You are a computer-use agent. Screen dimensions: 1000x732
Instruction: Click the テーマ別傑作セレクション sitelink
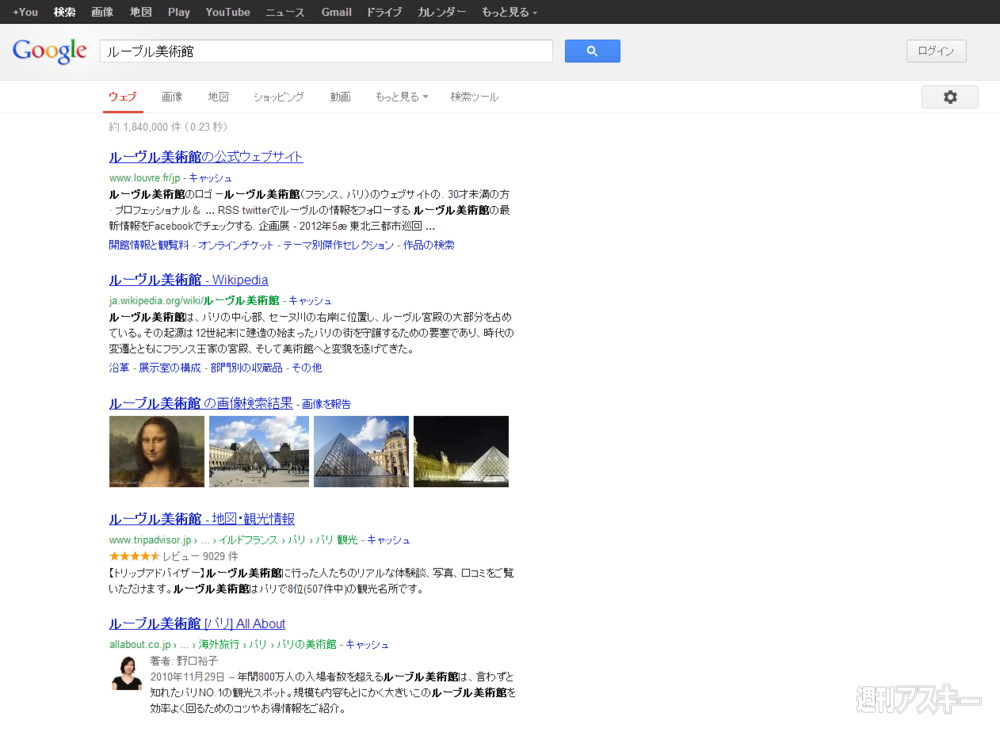click(338, 245)
